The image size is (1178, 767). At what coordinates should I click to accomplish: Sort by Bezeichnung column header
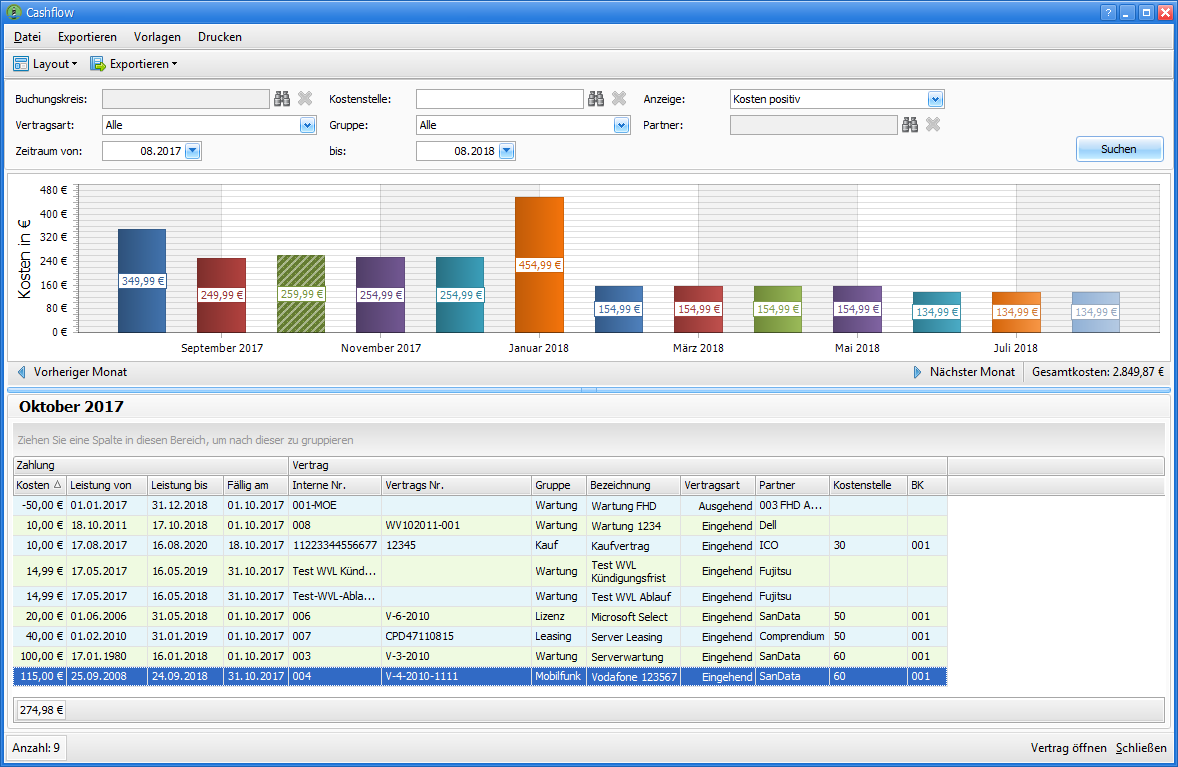633,485
